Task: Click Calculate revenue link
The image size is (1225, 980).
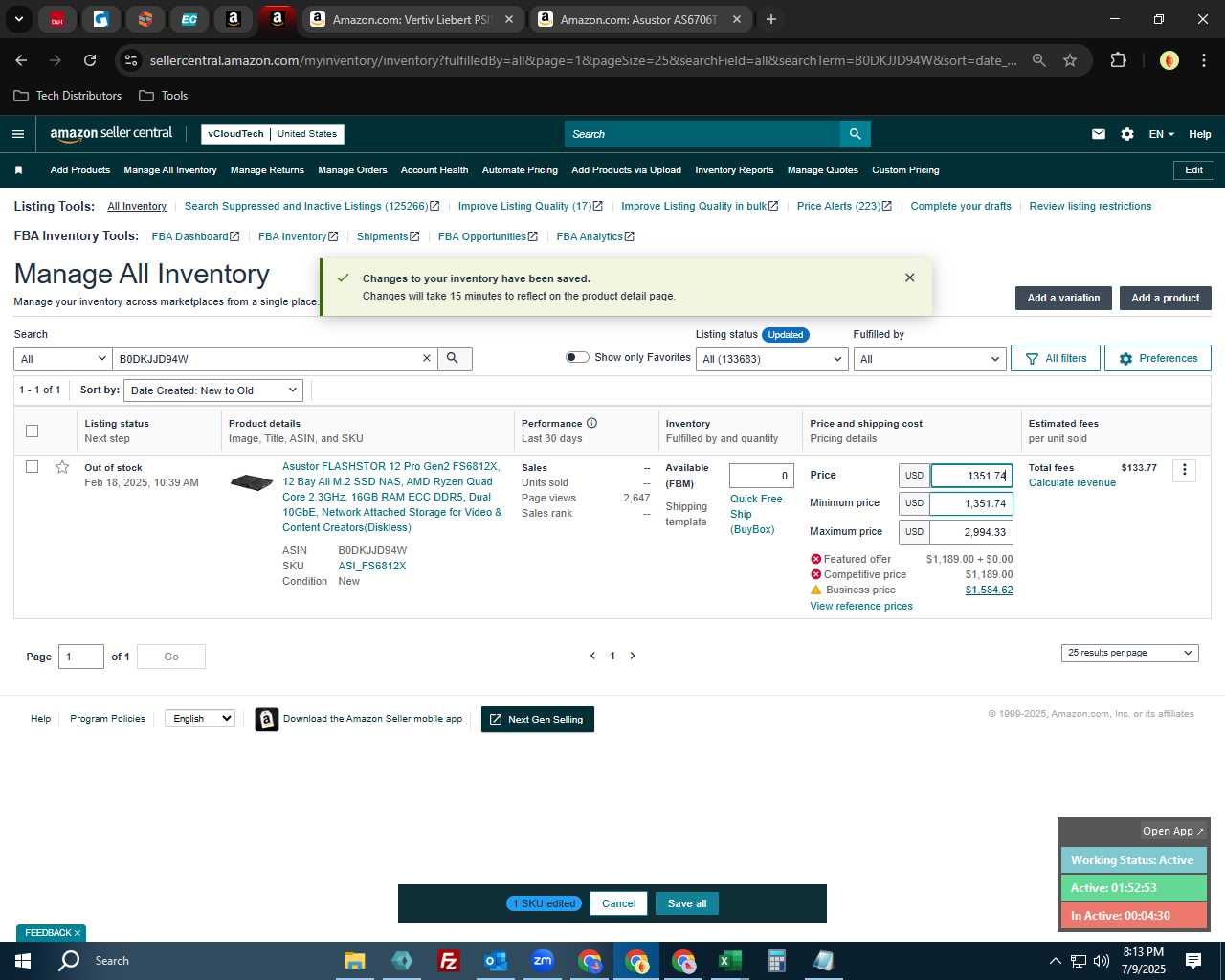Action: pos(1072,482)
